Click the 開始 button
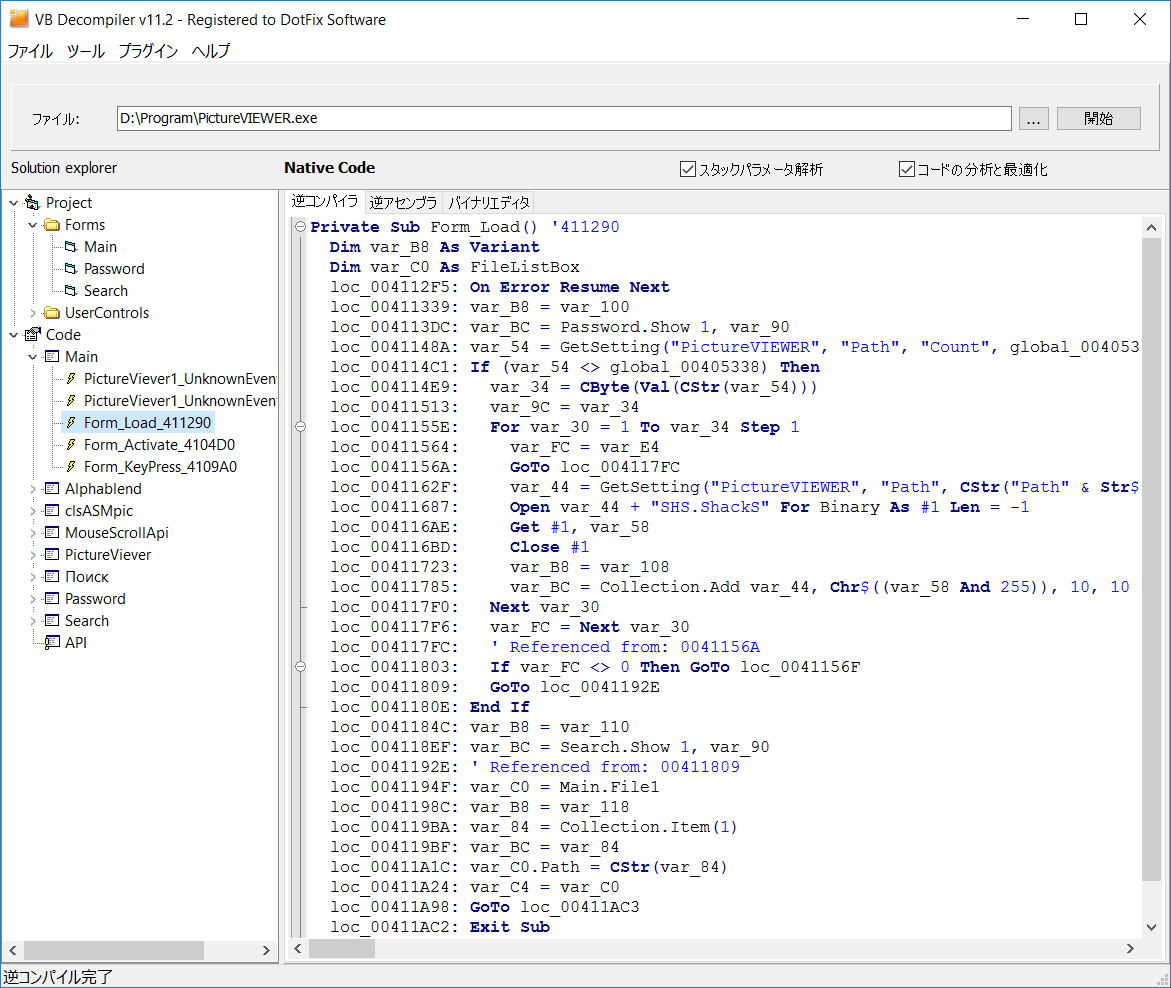1171x988 pixels. (x=1099, y=118)
